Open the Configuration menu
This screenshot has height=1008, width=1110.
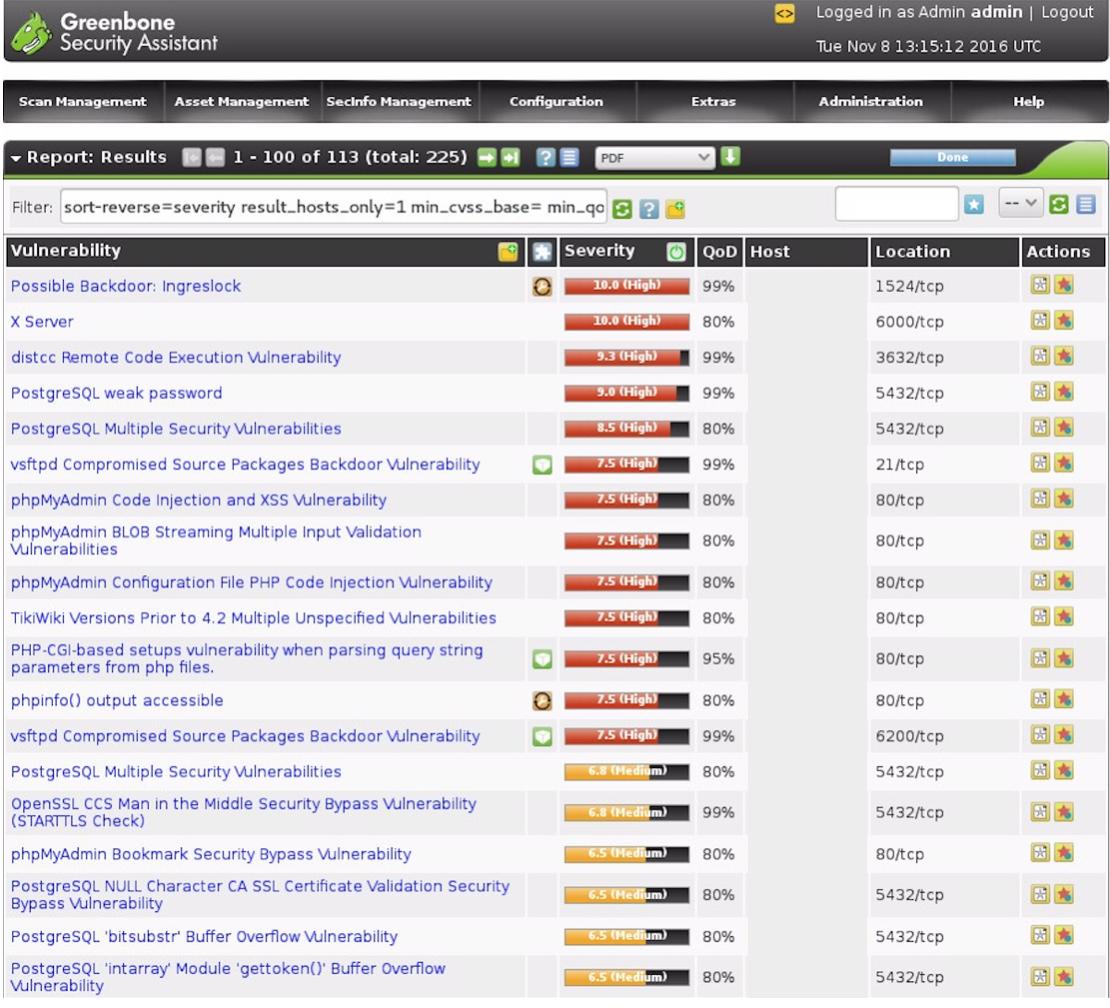(556, 102)
